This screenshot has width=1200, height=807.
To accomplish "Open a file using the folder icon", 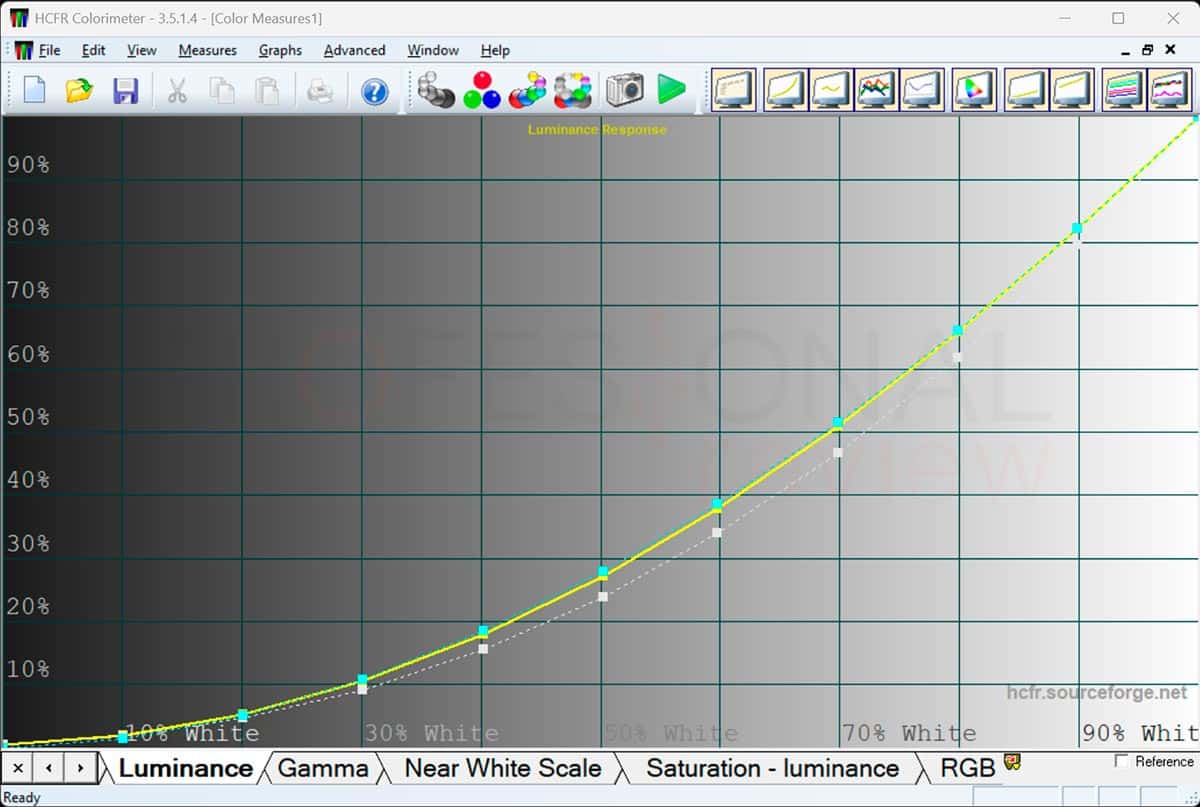I will 79,90.
